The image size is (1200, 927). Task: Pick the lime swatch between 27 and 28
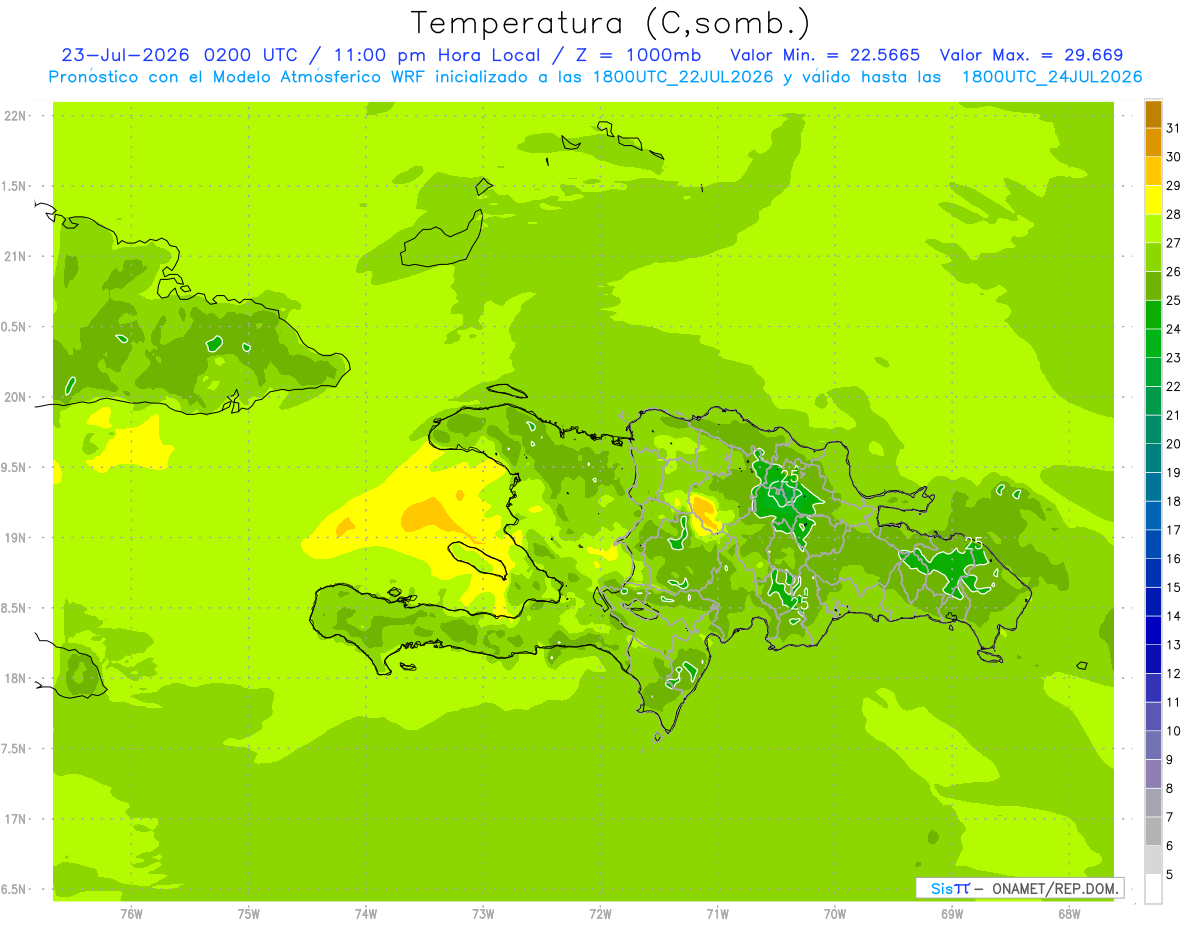coord(1153,229)
